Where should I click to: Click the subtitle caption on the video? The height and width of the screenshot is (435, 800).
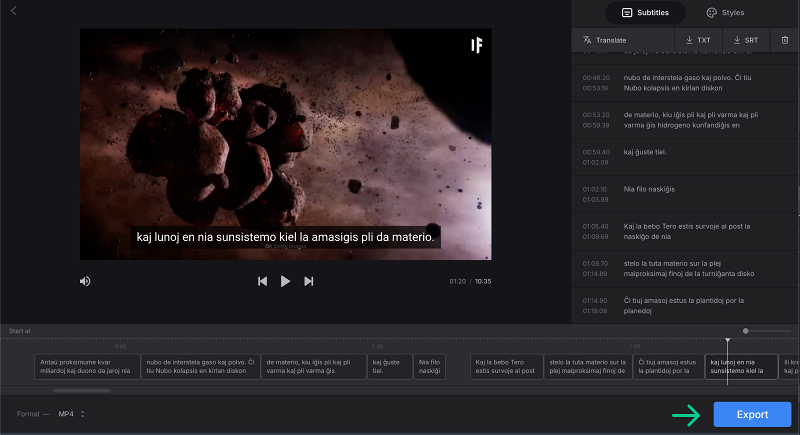(286, 237)
